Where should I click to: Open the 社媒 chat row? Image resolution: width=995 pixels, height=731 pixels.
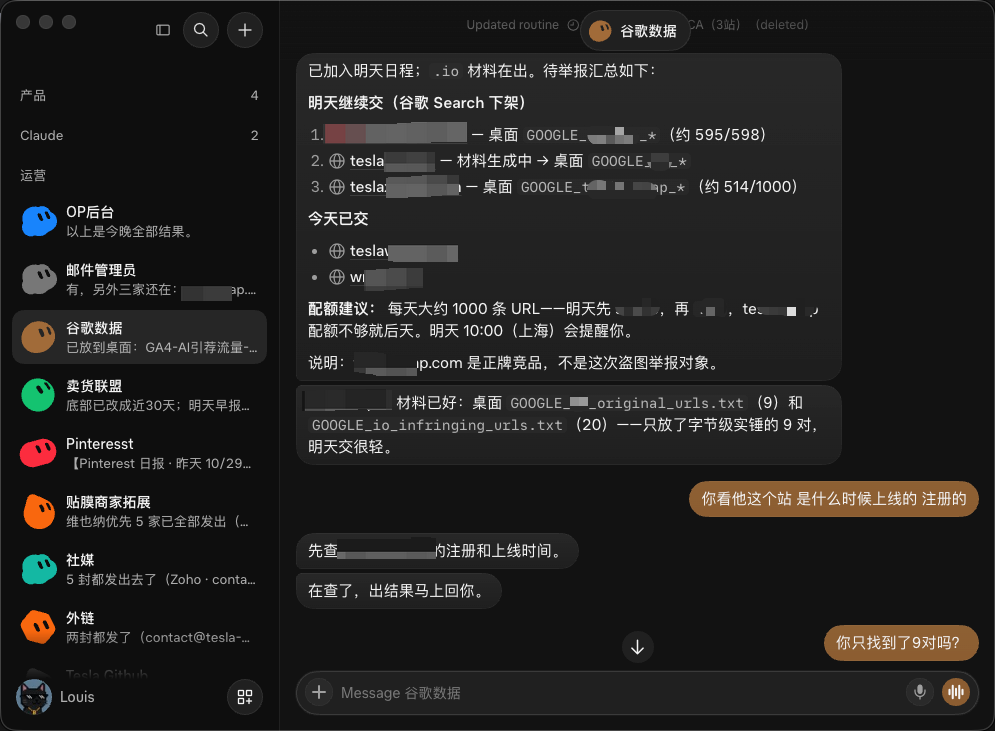(140, 569)
